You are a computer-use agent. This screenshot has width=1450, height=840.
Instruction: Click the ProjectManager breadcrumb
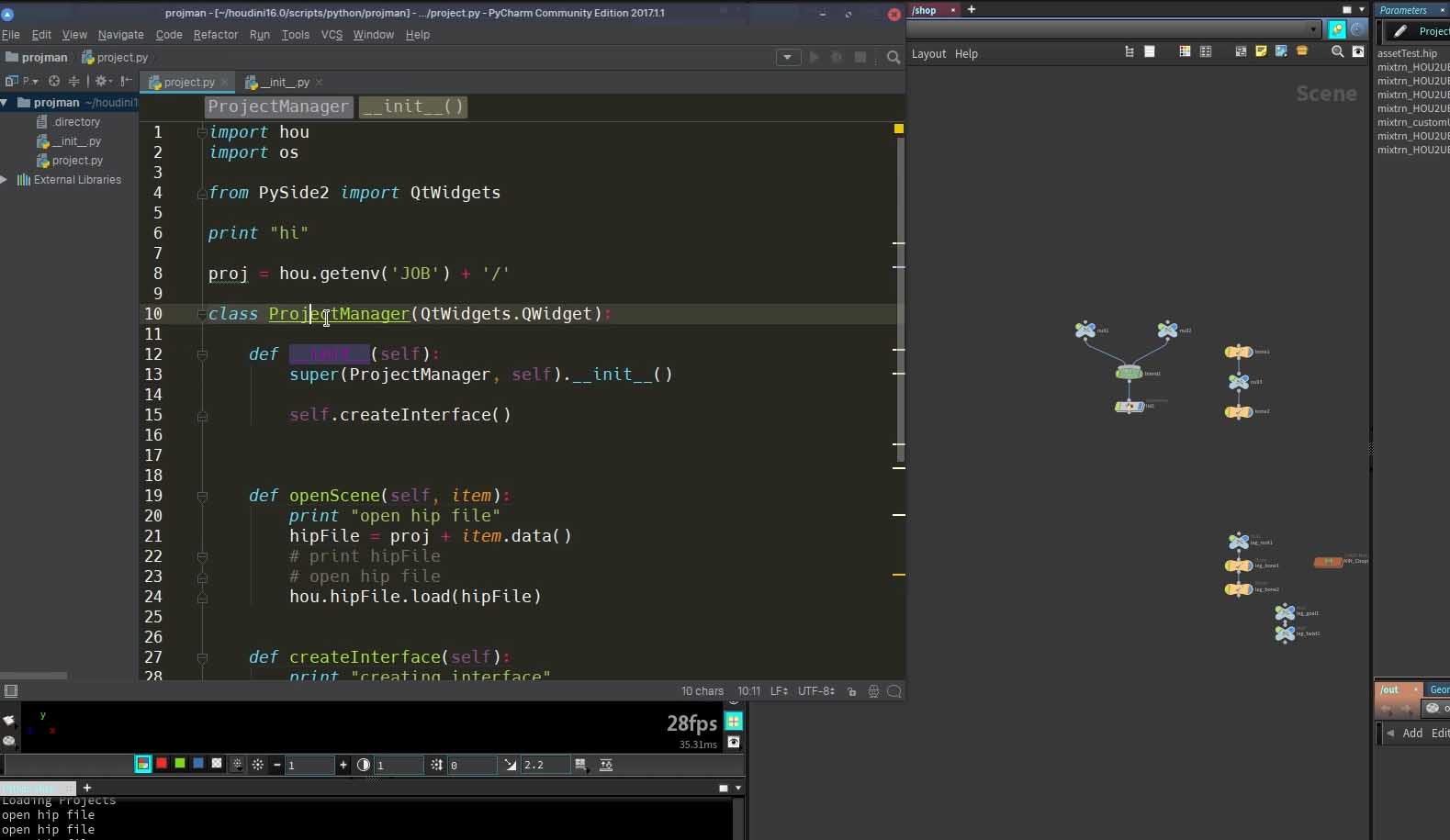tap(278, 106)
